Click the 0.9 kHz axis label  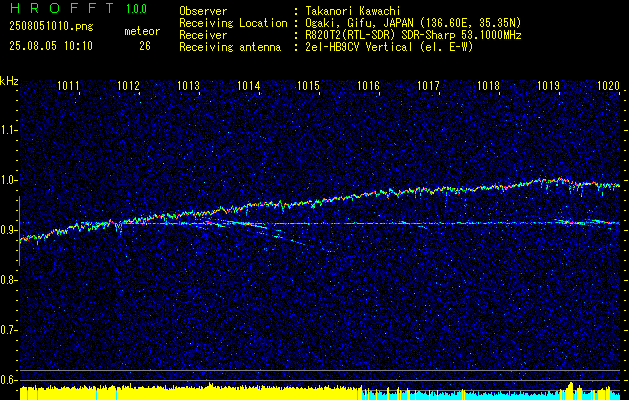pos(8,230)
